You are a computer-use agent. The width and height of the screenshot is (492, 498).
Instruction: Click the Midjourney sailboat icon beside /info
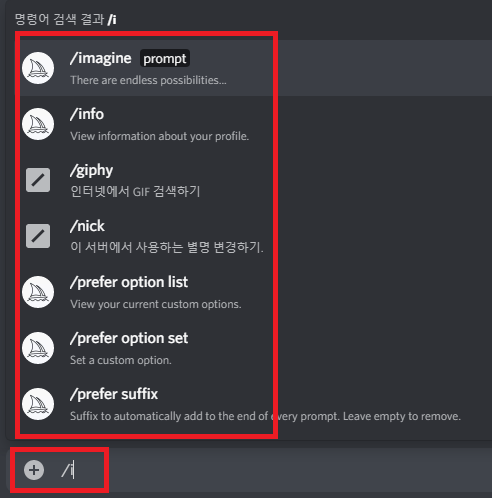pyautogui.click(x=38, y=124)
